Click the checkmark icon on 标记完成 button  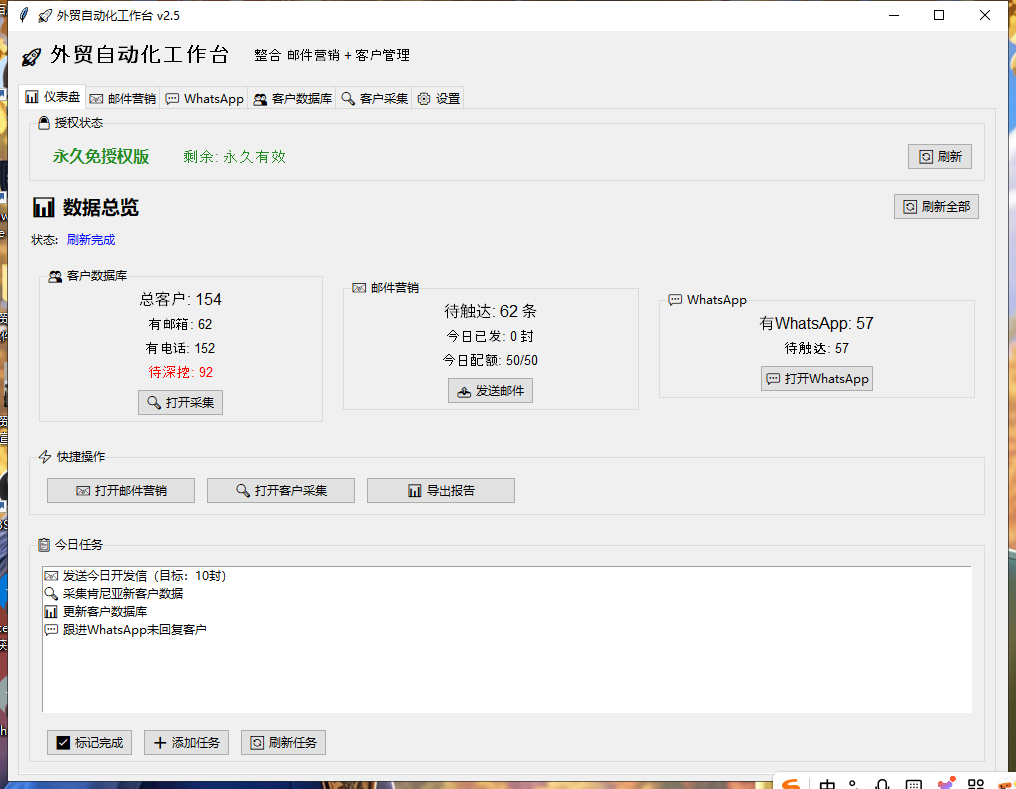coord(63,742)
